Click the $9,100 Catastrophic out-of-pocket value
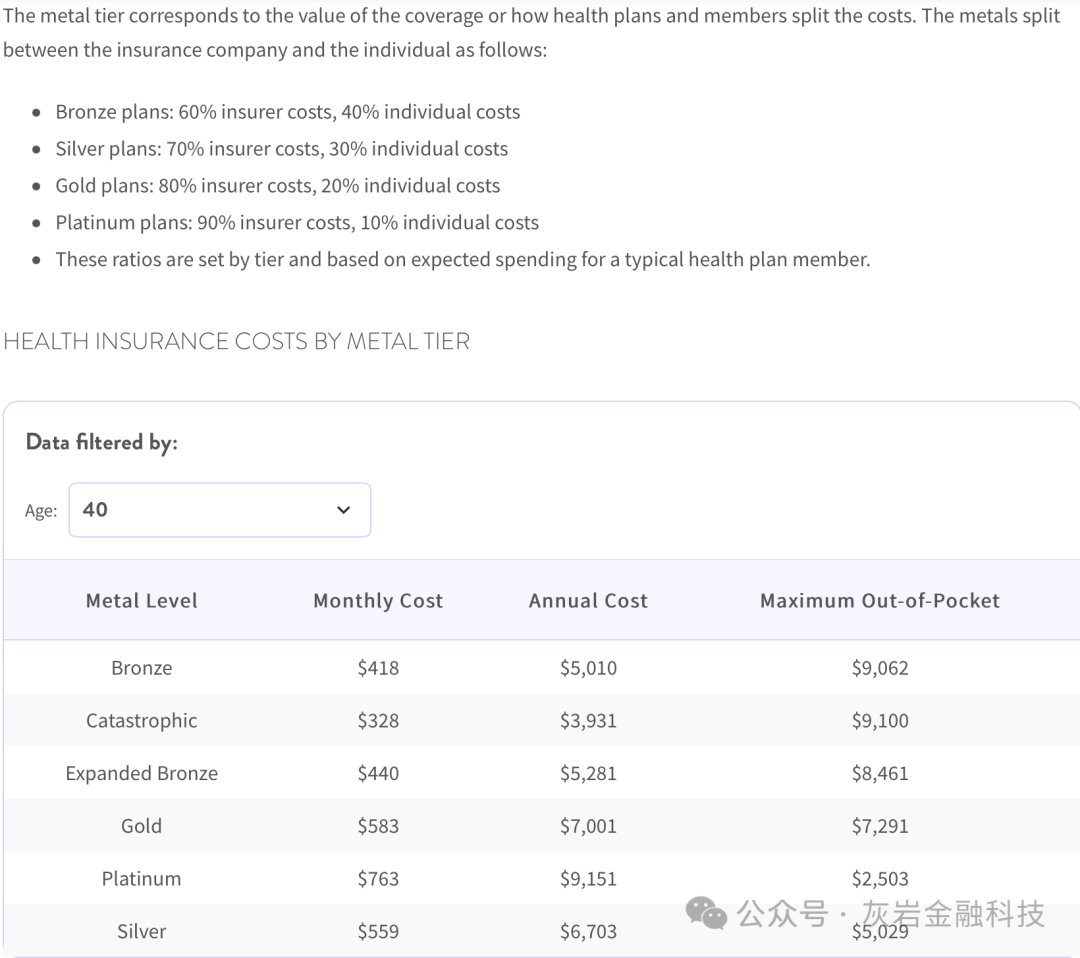The image size is (1080, 958). [x=880, y=721]
